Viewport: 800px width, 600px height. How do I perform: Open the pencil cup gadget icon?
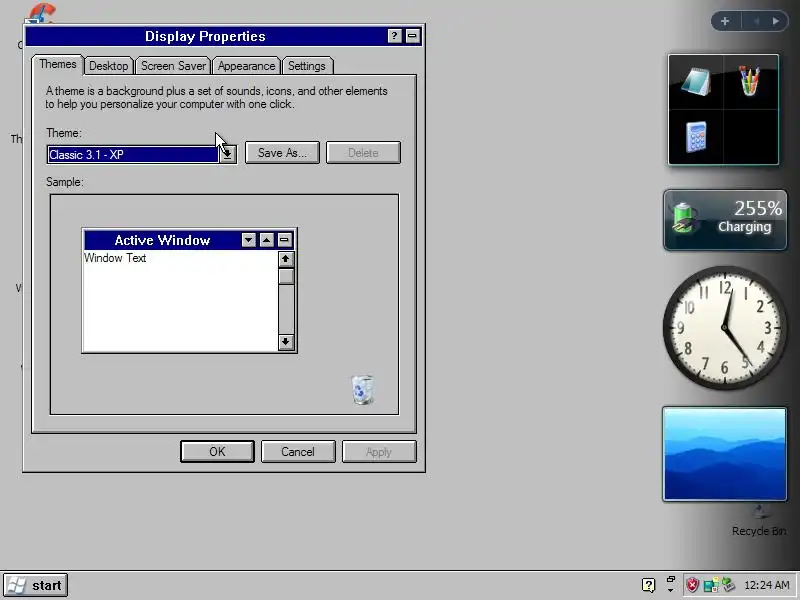(x=749, y=81)
